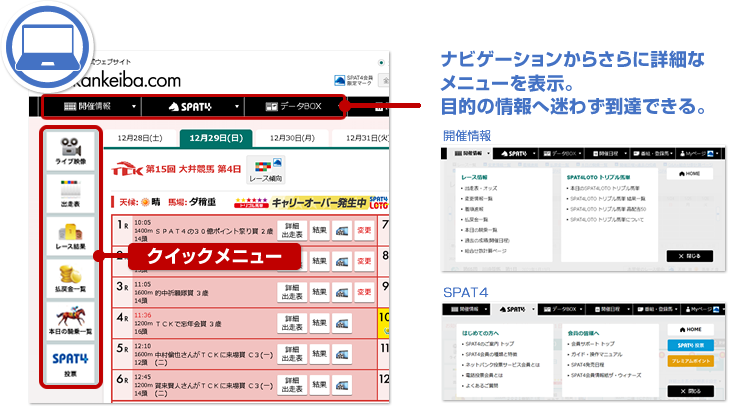Open SPAT4LOTO トリプル馬単について link
The image size is (730, 410).
(607, 220)
